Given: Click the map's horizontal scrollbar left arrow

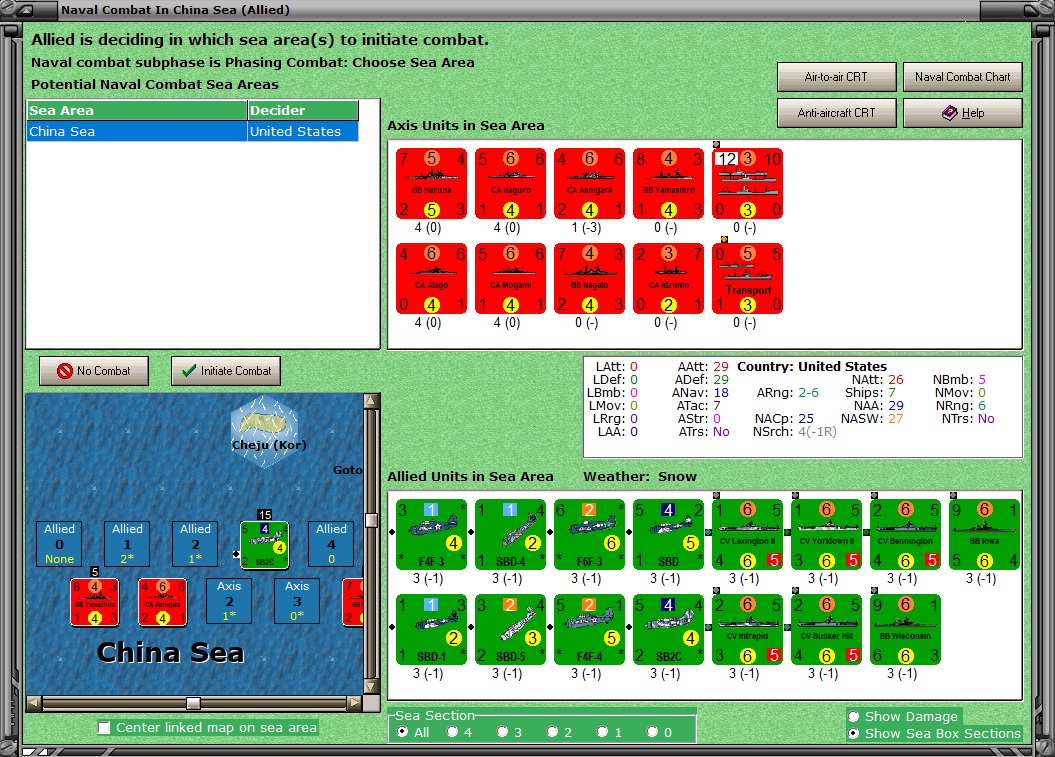Looking at the screenshot, I should click(x=34, y=703).
